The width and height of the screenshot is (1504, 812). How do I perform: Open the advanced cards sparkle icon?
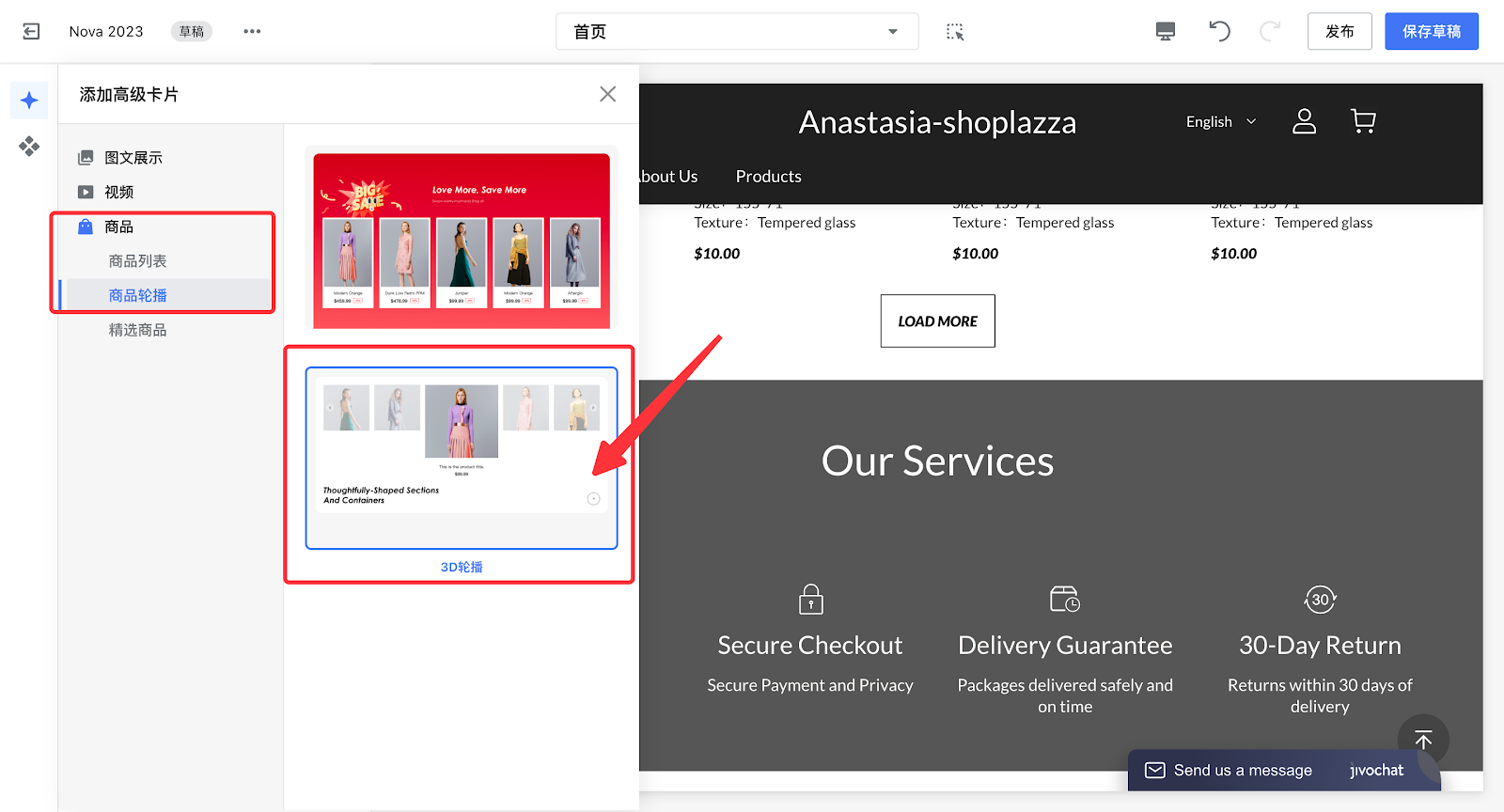(x=29, y=101)
